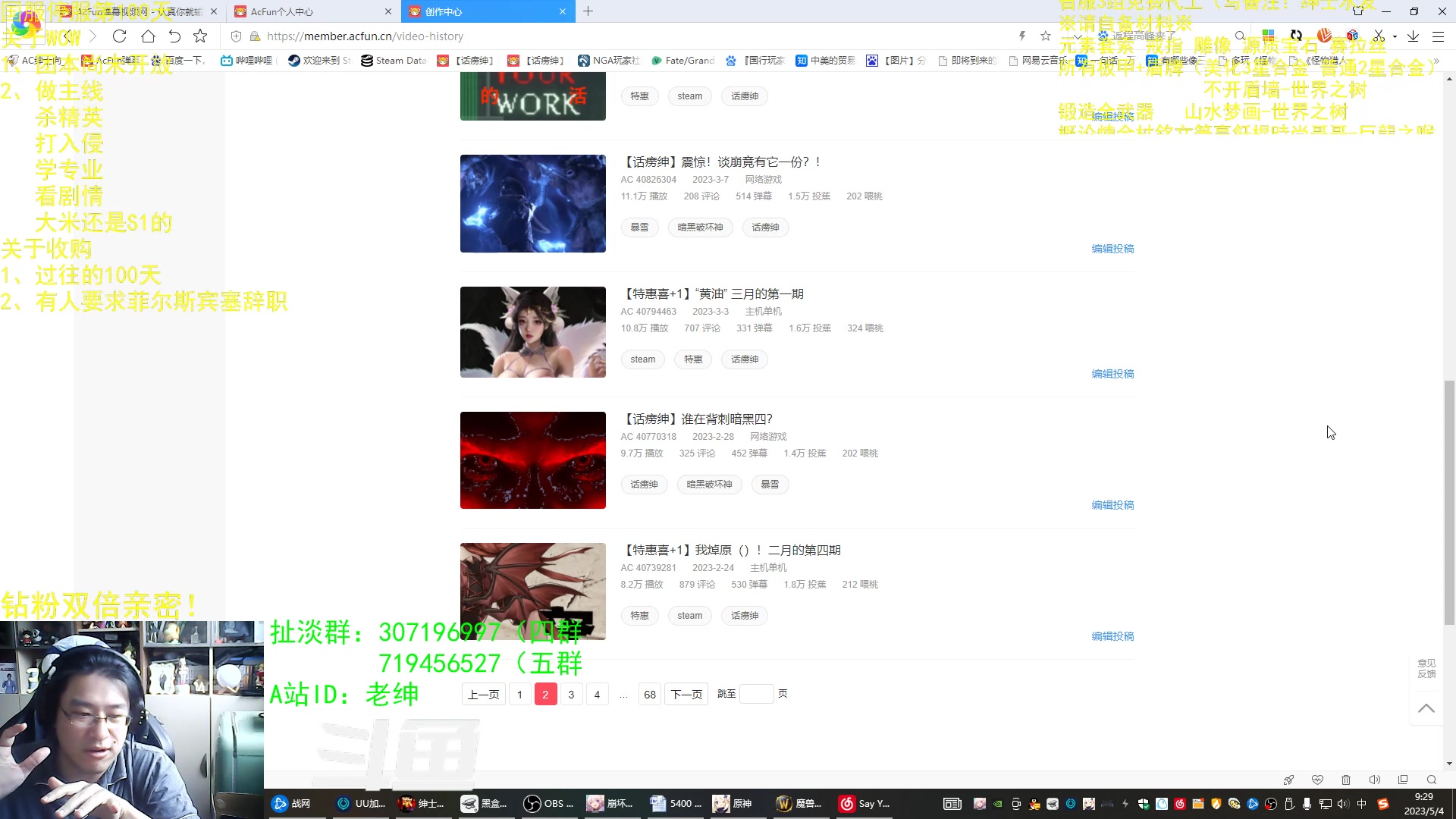Click 编辑投稿 for 谁在背刺暗黑四 video
The image size is (1456, 819).
tap(1112, 505)
